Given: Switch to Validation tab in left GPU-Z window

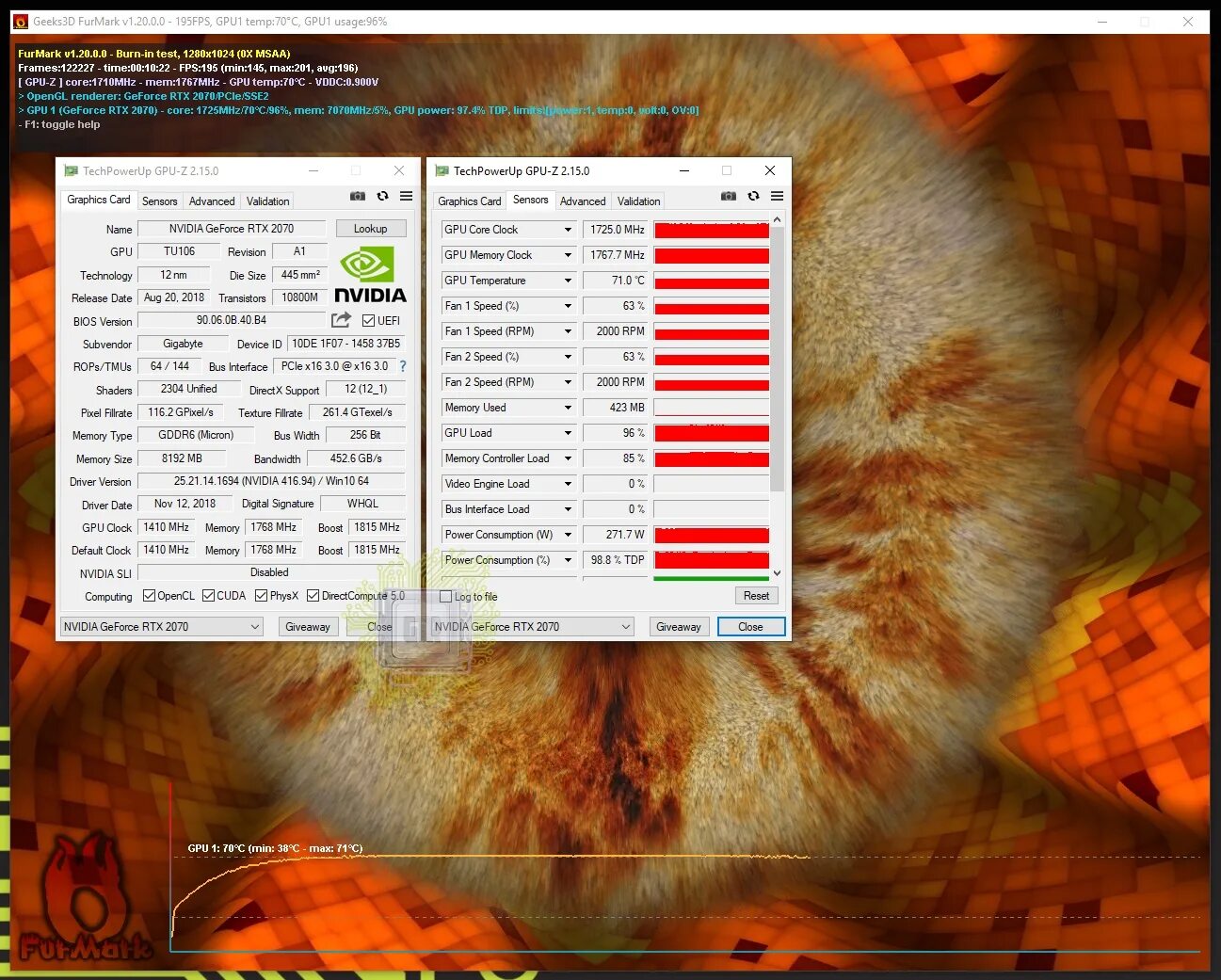Looking at the screenshot, I should (268, 201).
